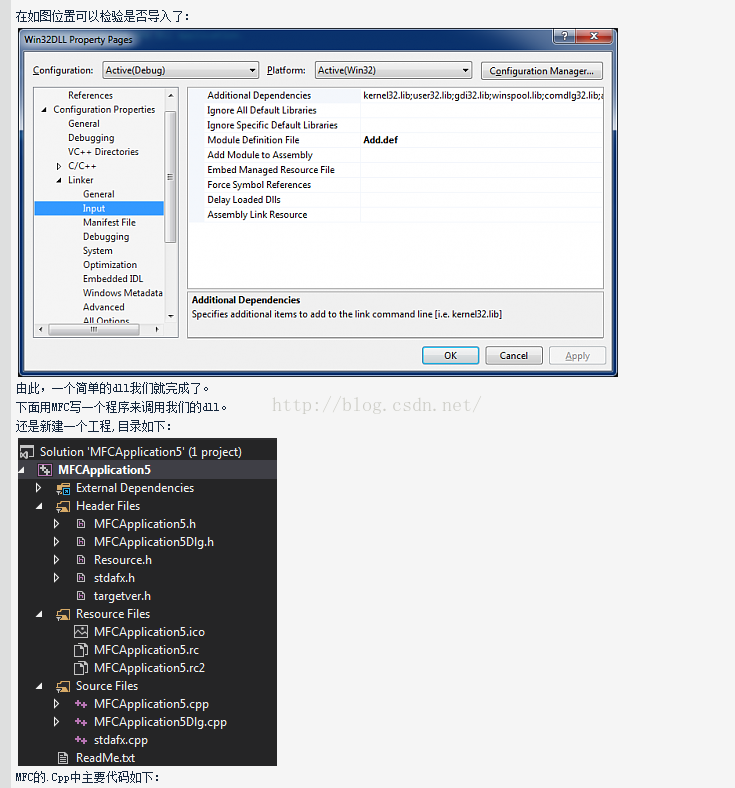This screenshot has height=788, width=735.
Task: Open the Platform dropdown showing Active(Win32)
Action: click(393, 70)
